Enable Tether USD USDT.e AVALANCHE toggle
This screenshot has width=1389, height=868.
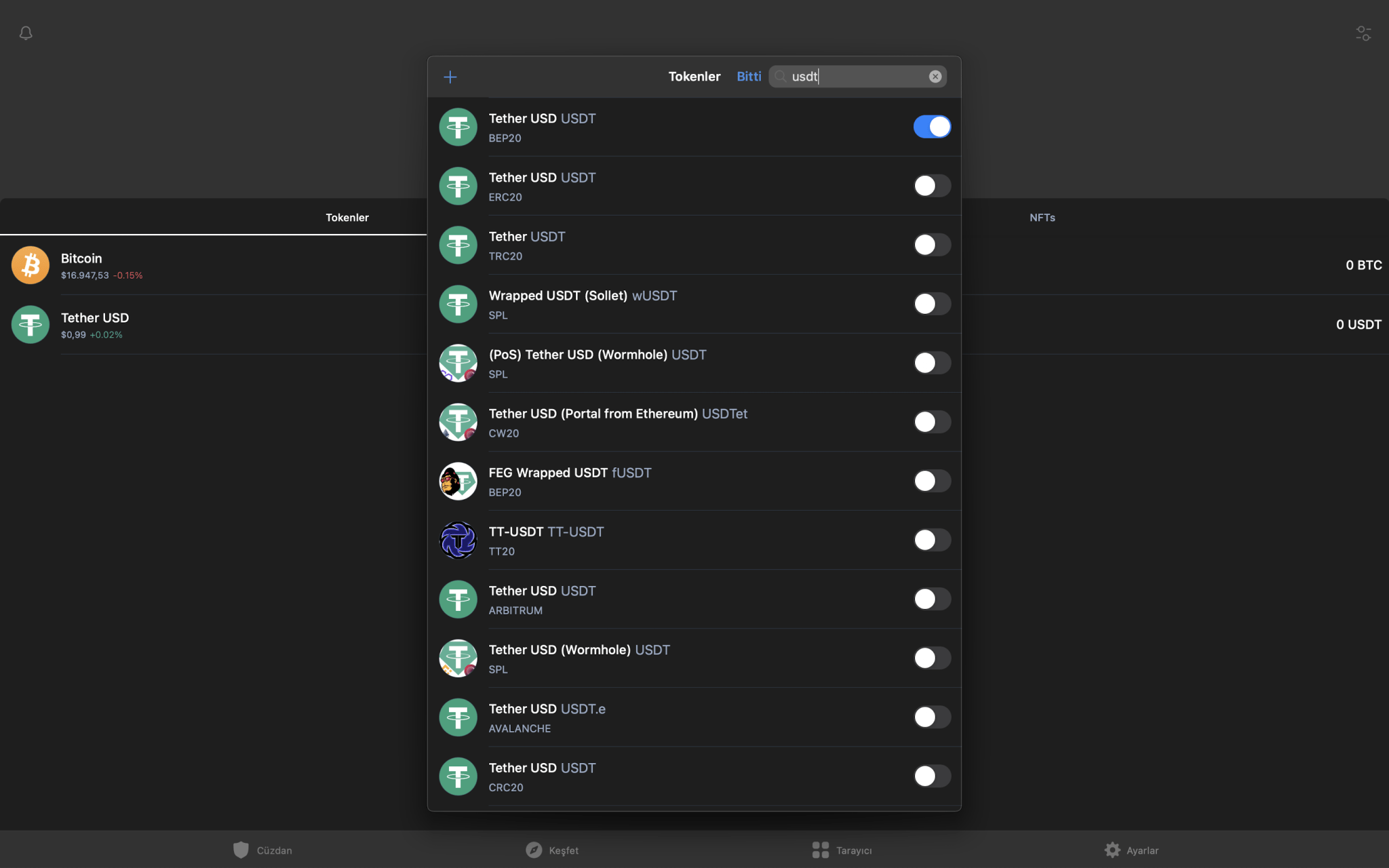(932, 717)
